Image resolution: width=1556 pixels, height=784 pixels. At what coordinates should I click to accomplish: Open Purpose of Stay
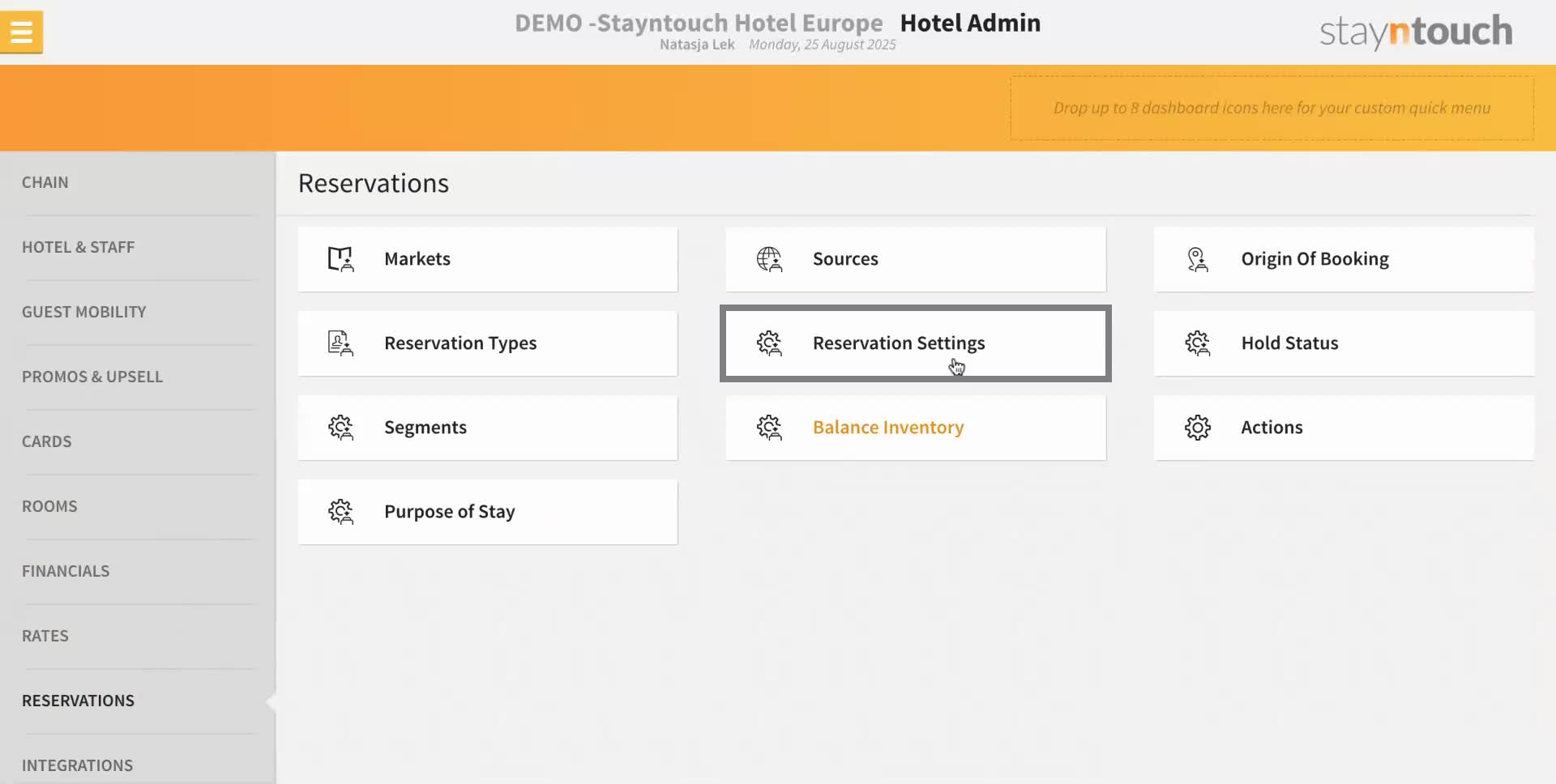[488, 512]
